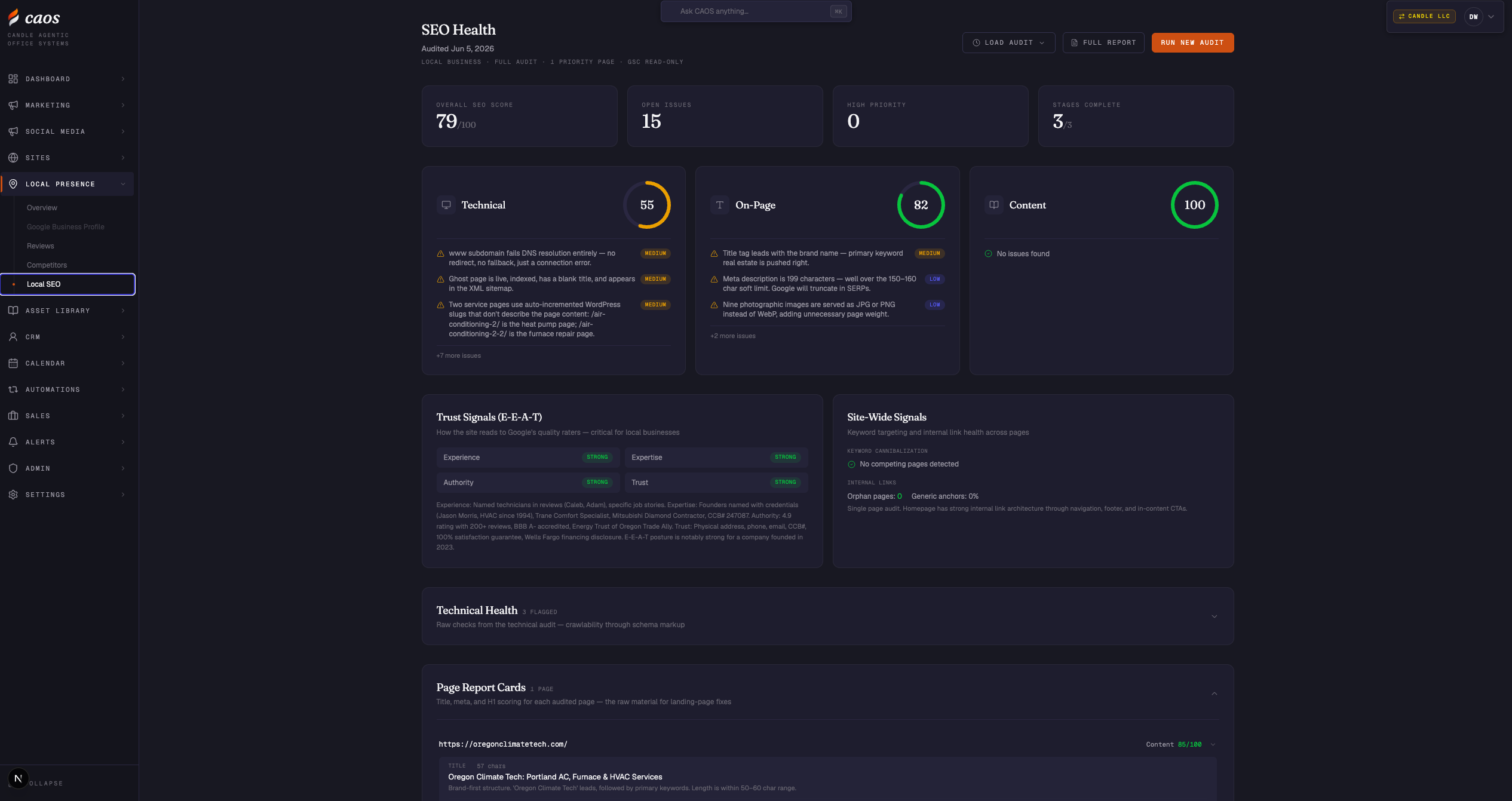1512x801 pixels.
Task: Click the On-Page score 82 ring
Action: pyautogui.click(x=921, y=205)
